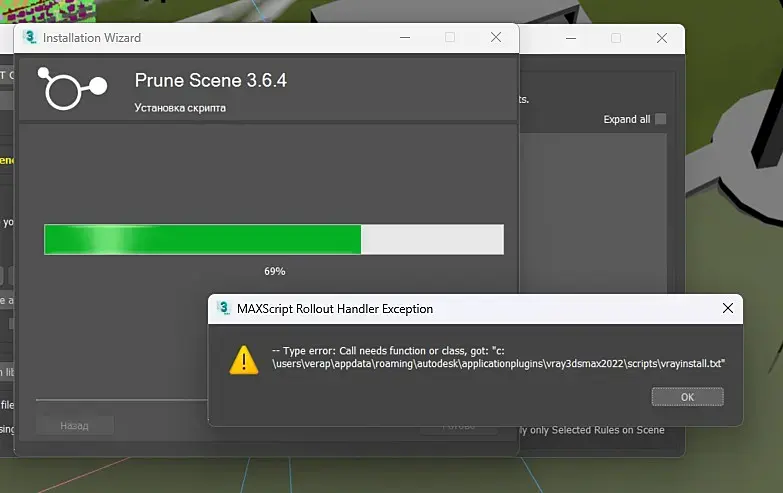Click the vrayinstall.txt file path text
This screenshot has width=783, height=493.
(498, 364)
